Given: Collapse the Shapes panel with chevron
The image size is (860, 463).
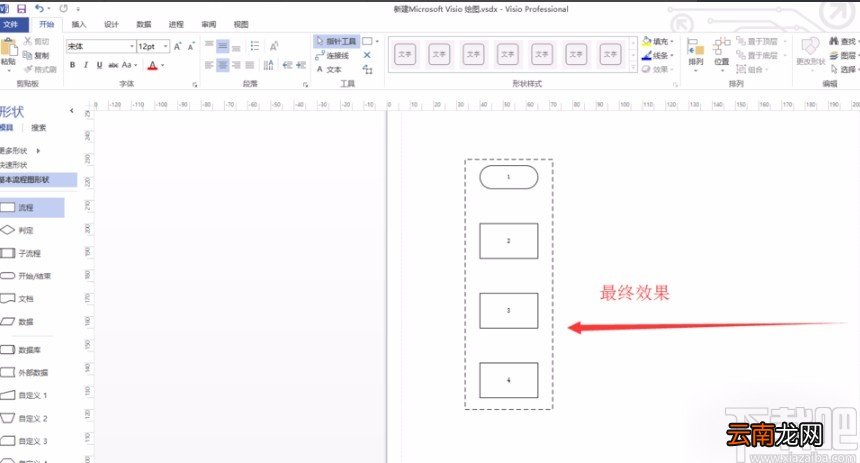Looking at the screenshot, I should pos(72,111).
